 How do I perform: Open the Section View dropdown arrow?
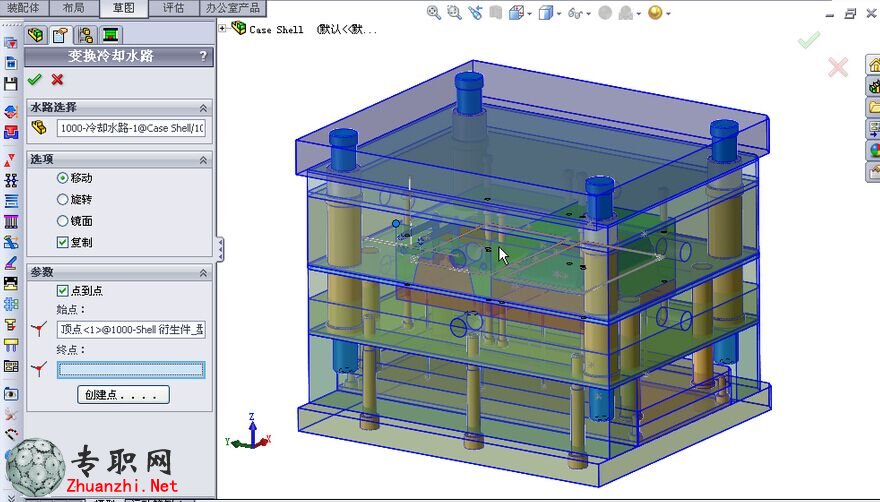pos(529,13)
